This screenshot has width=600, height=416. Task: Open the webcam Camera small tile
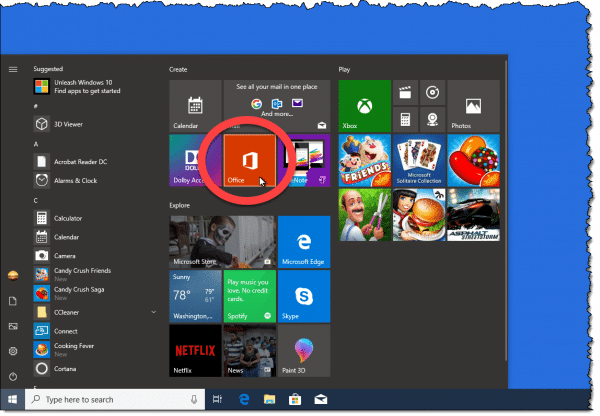pyautogui.click(x=432, y=119)
